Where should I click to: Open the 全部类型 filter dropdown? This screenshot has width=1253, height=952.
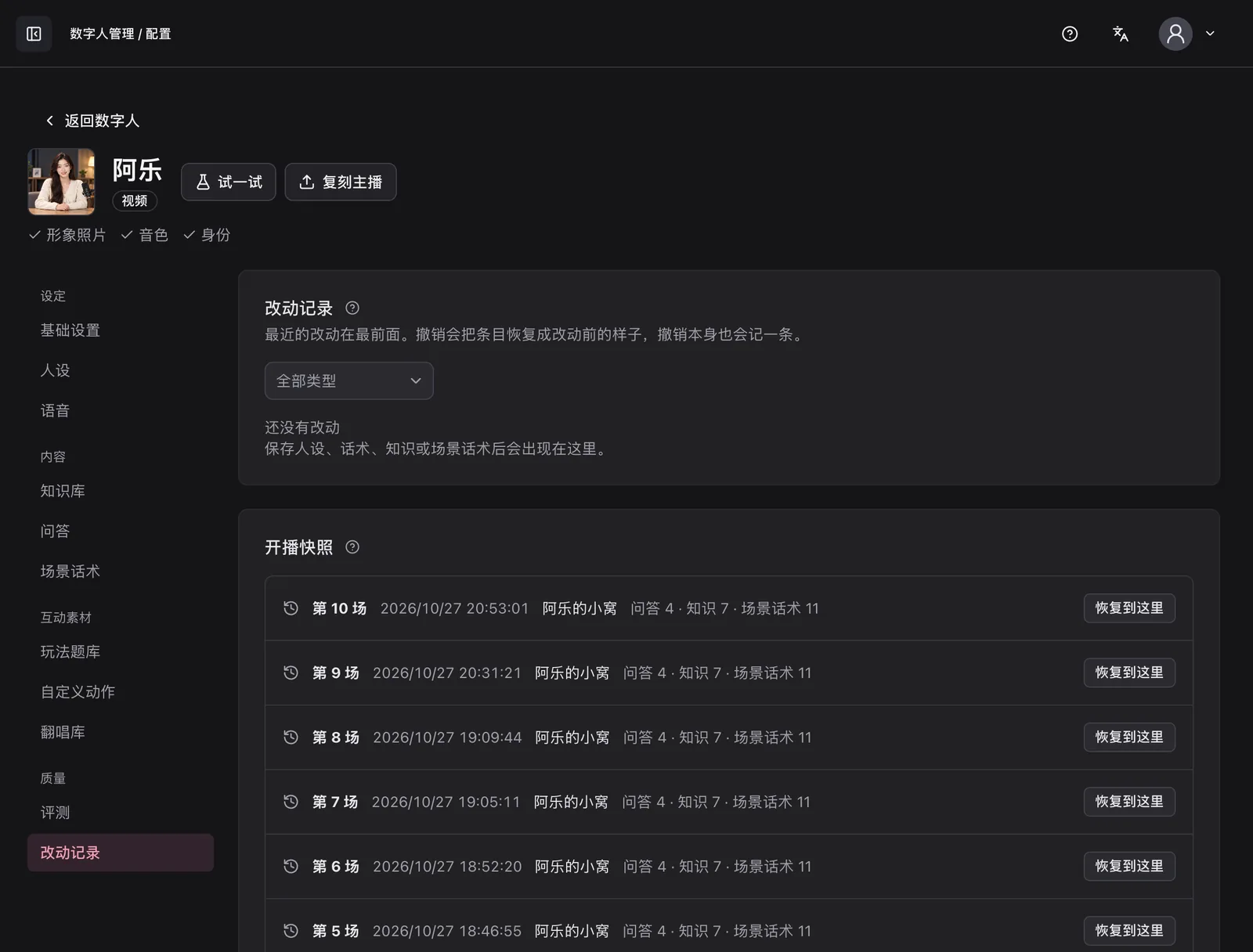point(349,380)
